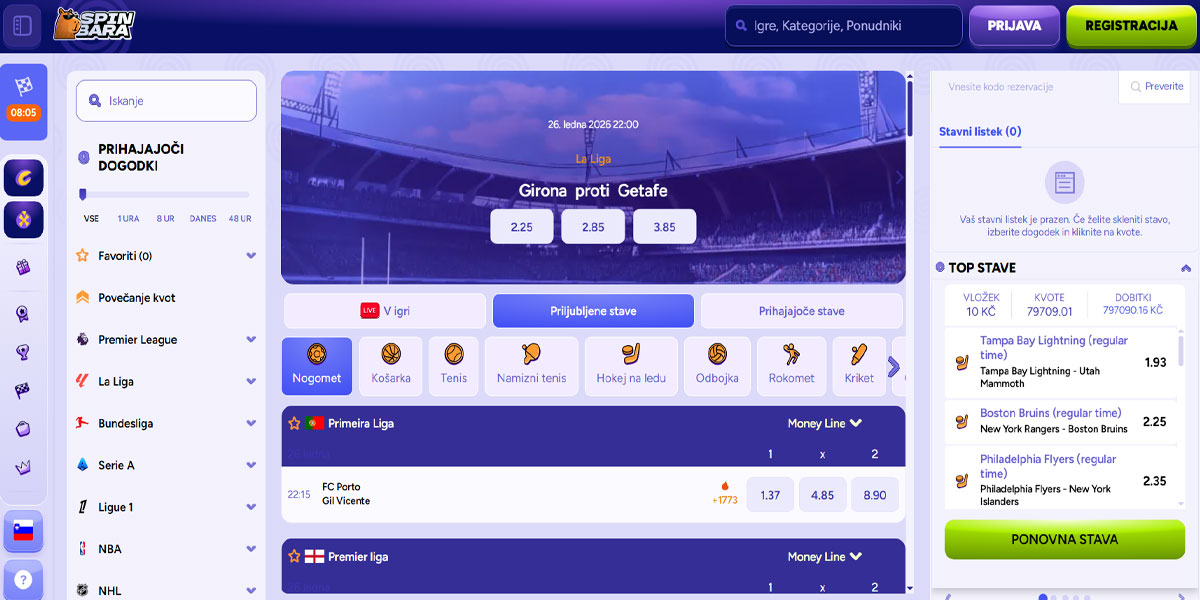This screenshot has height=600, width=1200.
Task: Open the crown VIP icon in sidebar
Action: tap(23, 467)
